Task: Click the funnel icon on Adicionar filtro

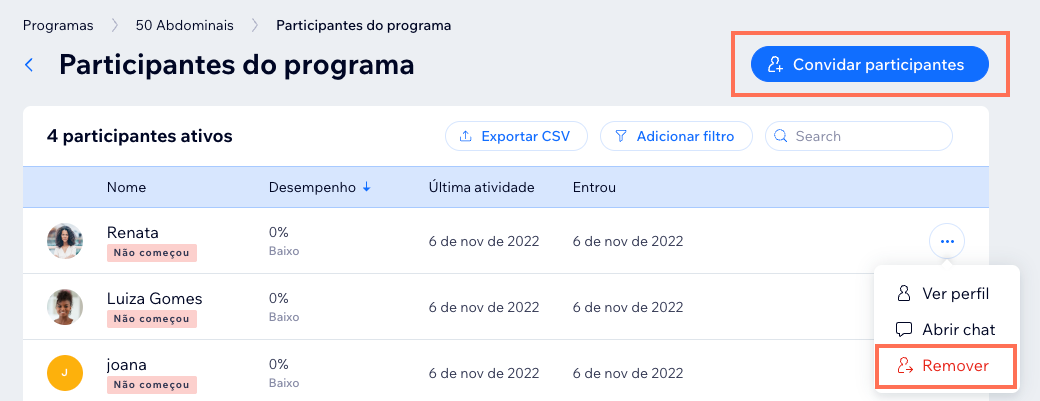Action: 621,136
